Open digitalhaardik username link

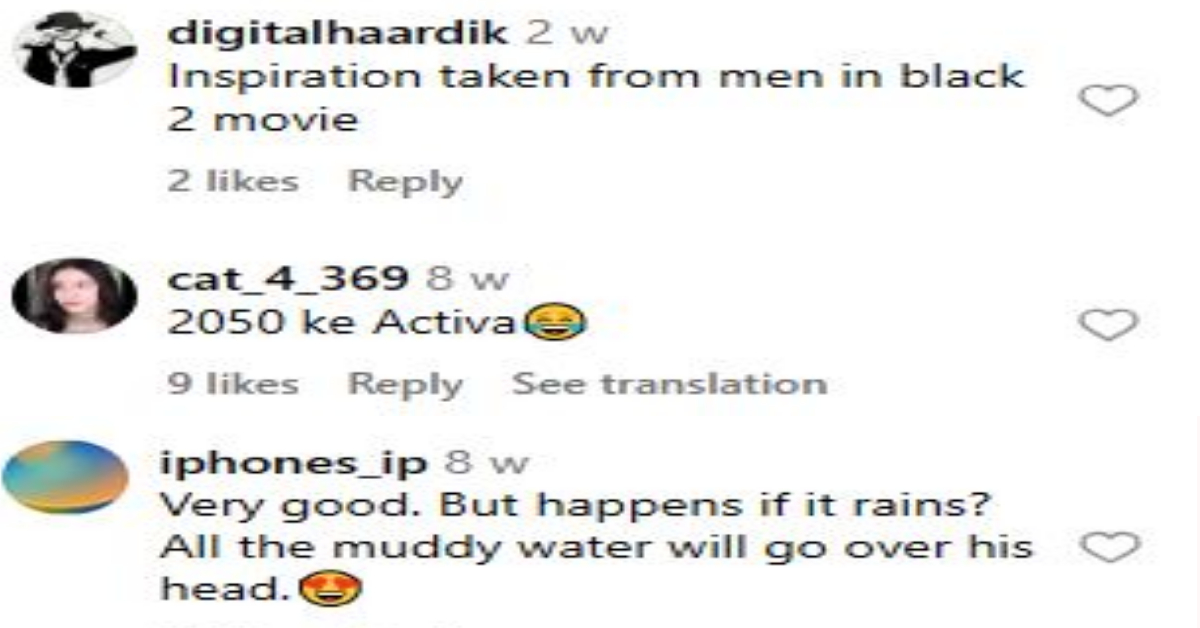tap(339, 32)
